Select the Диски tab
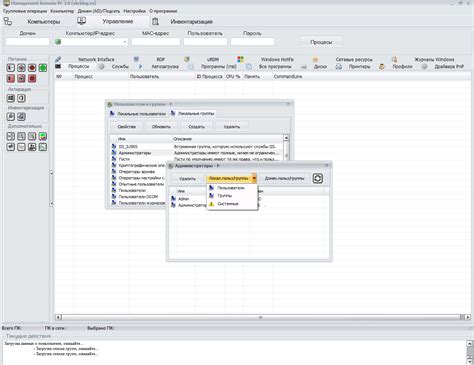This screenshot has width=474, height=365. [x=320, y=66]
